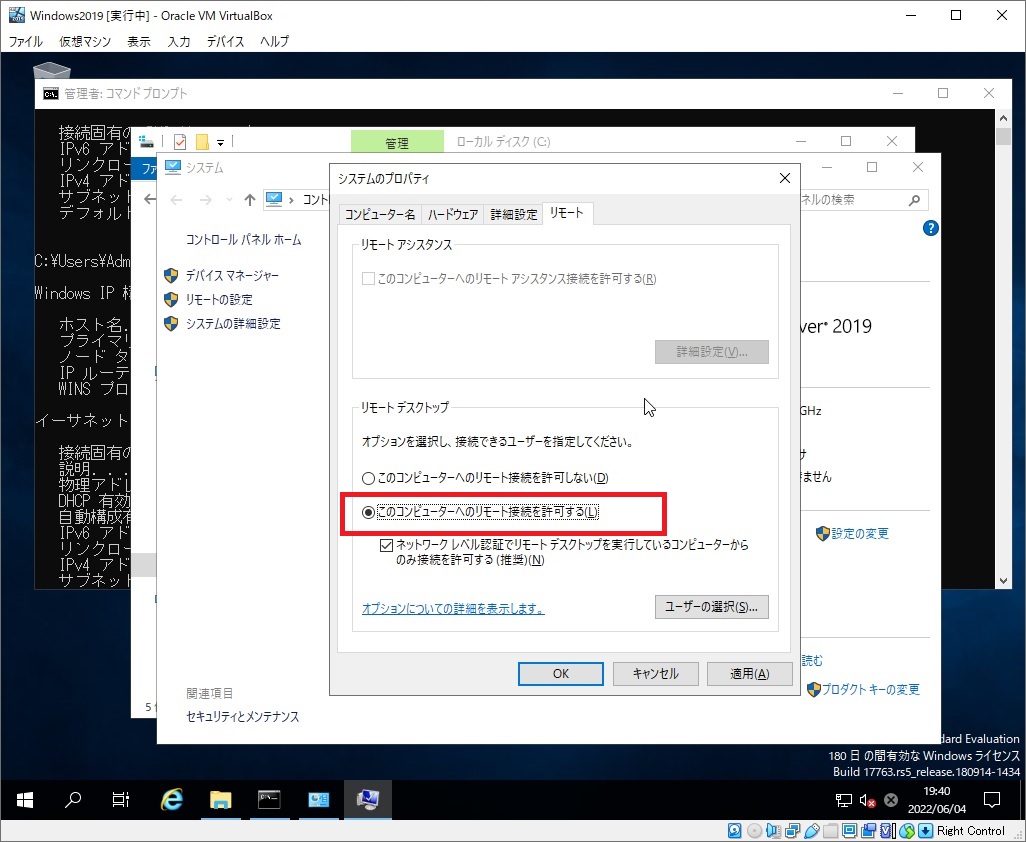Click the VirtualBox mouse integration status icon
1026x842 pixels.
point(907,831)
